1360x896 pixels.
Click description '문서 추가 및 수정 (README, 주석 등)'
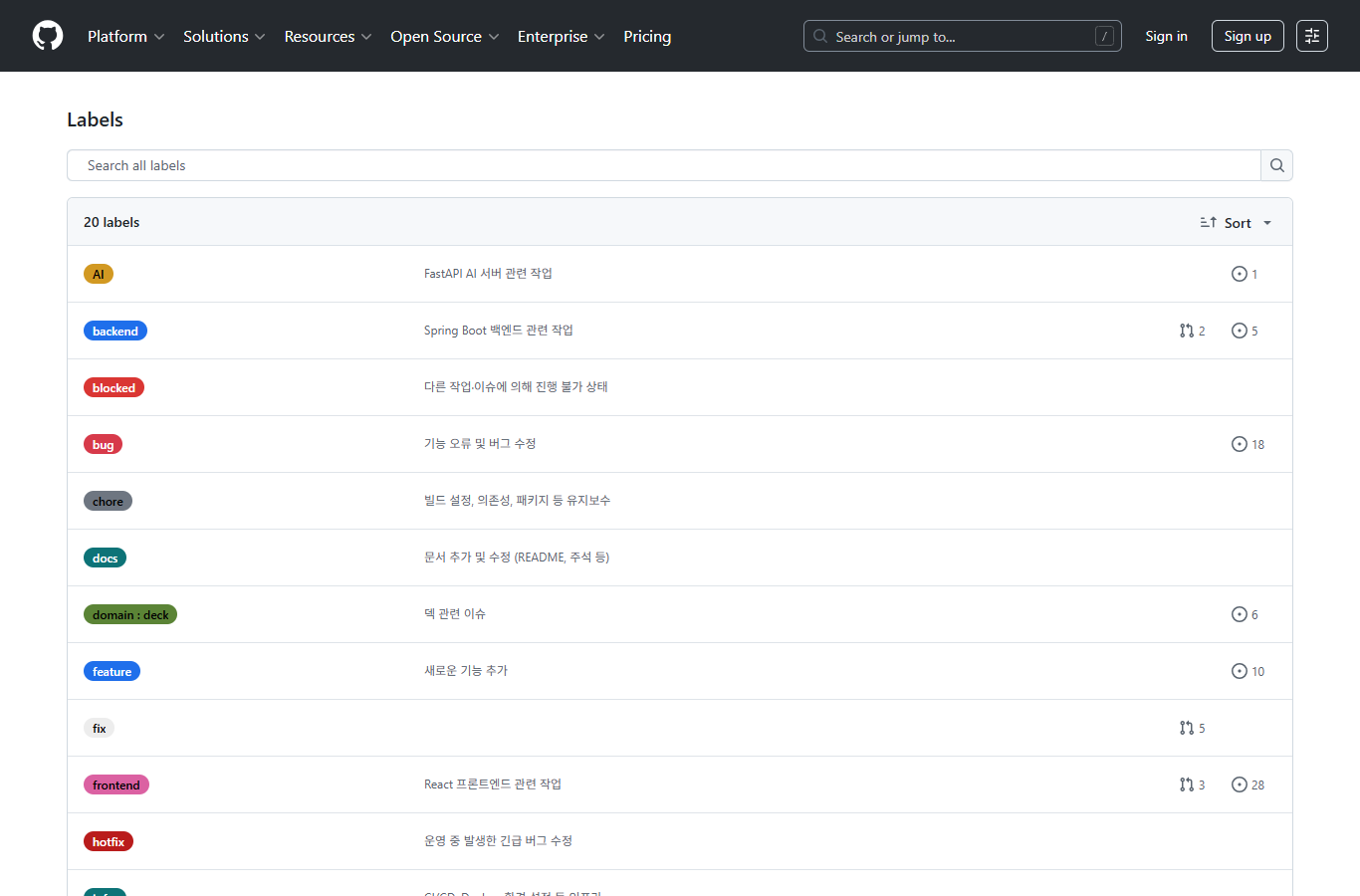point(517,557)
